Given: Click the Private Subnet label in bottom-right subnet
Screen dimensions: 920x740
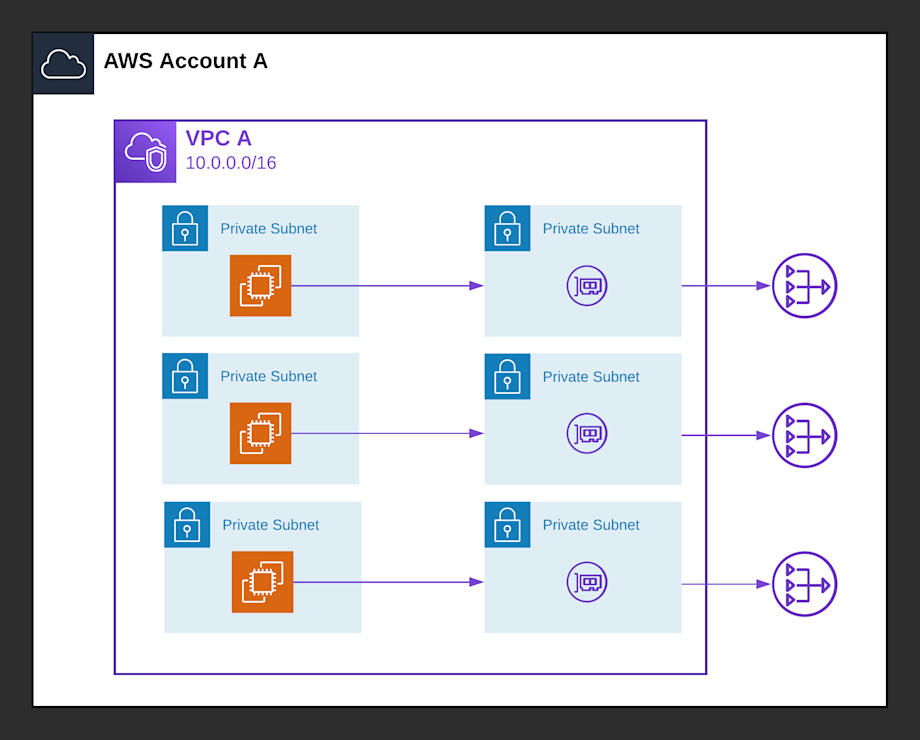Looking at the screenshot, I should (591, 525).
